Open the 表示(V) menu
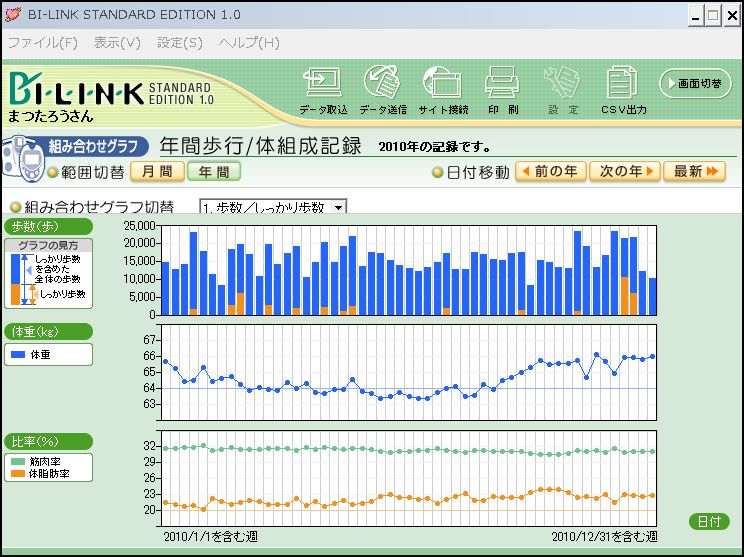This screenshot has height=557, width=744. tap(117, 43)
